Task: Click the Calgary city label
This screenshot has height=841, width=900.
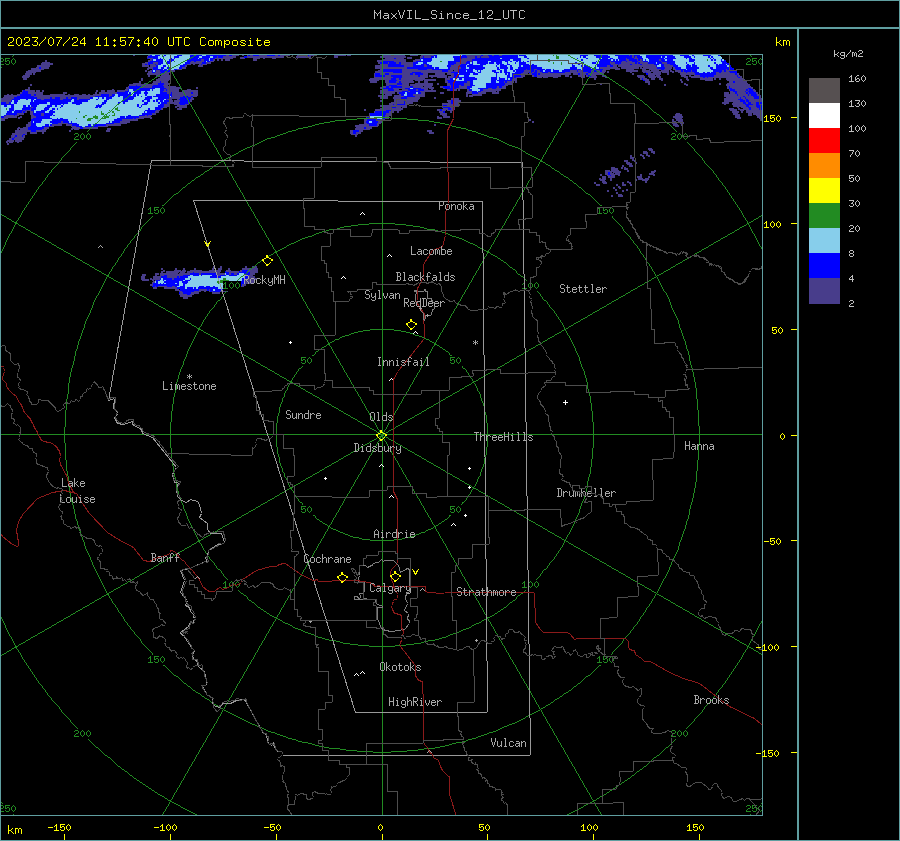Action: [390, 588]
